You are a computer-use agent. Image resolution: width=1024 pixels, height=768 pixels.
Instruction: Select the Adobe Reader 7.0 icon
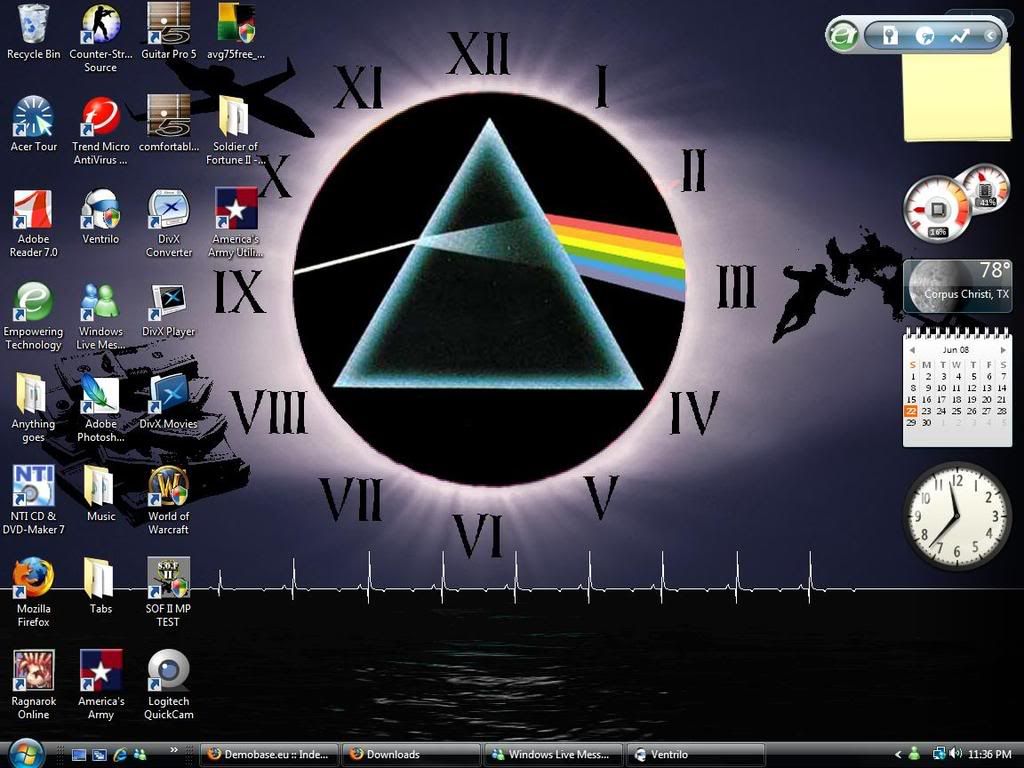(x=33, y=211)
